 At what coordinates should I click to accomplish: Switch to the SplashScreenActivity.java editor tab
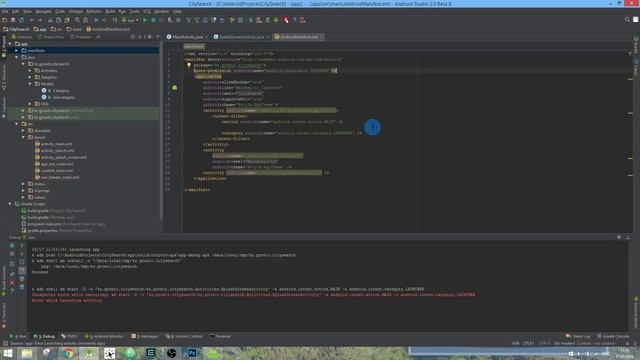tap(242, 37)
